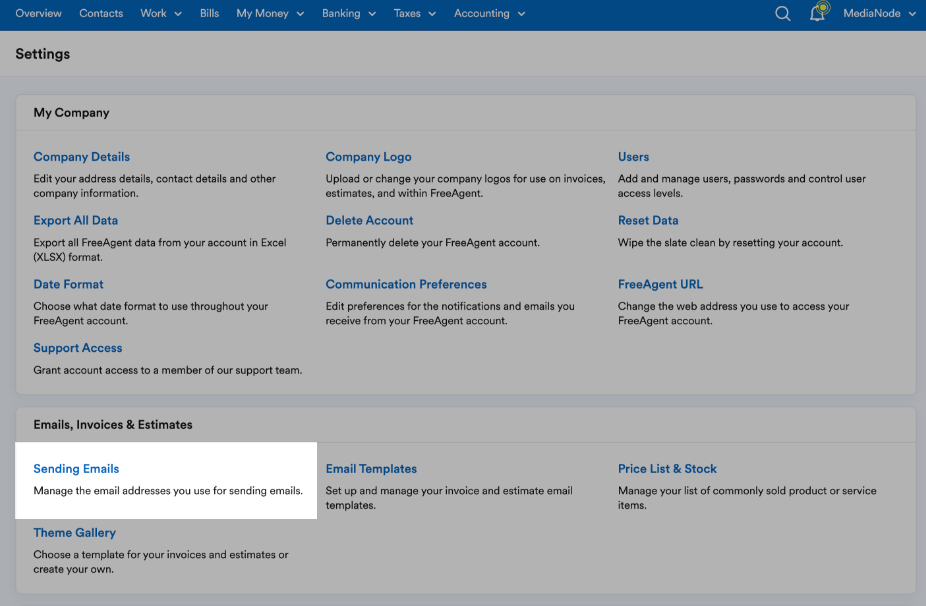
Task: Open the Date Format link
Action: click(69, 284)
